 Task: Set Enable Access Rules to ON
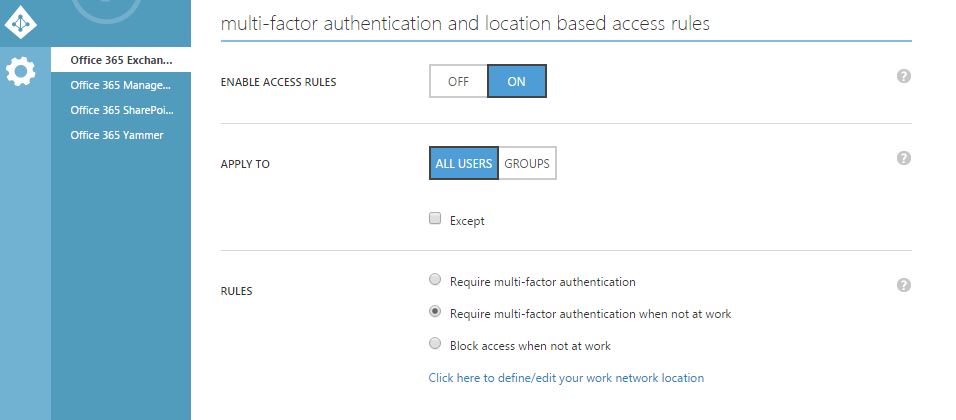click(517, 81)
